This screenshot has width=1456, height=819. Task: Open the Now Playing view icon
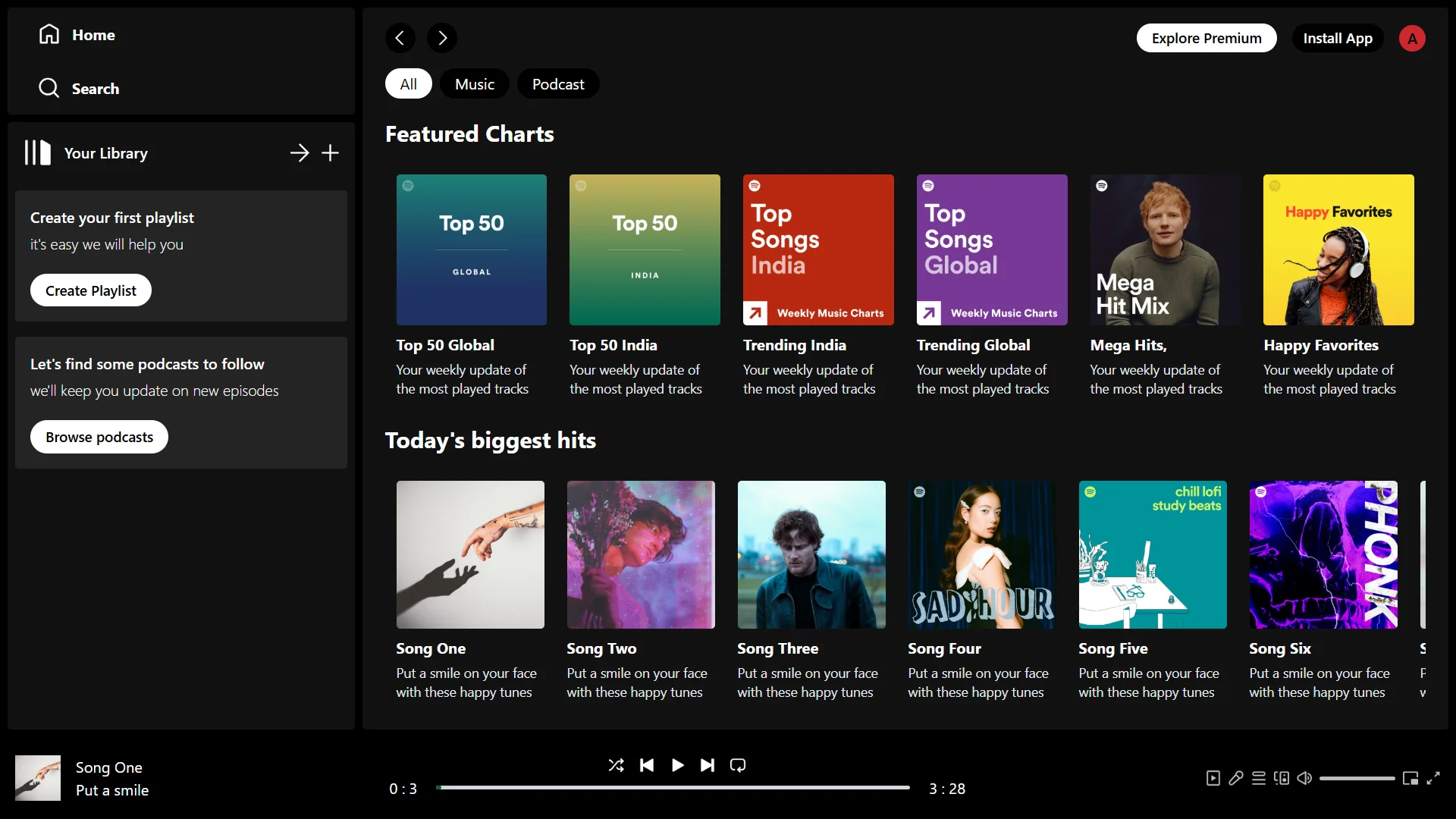[1213, 778]
